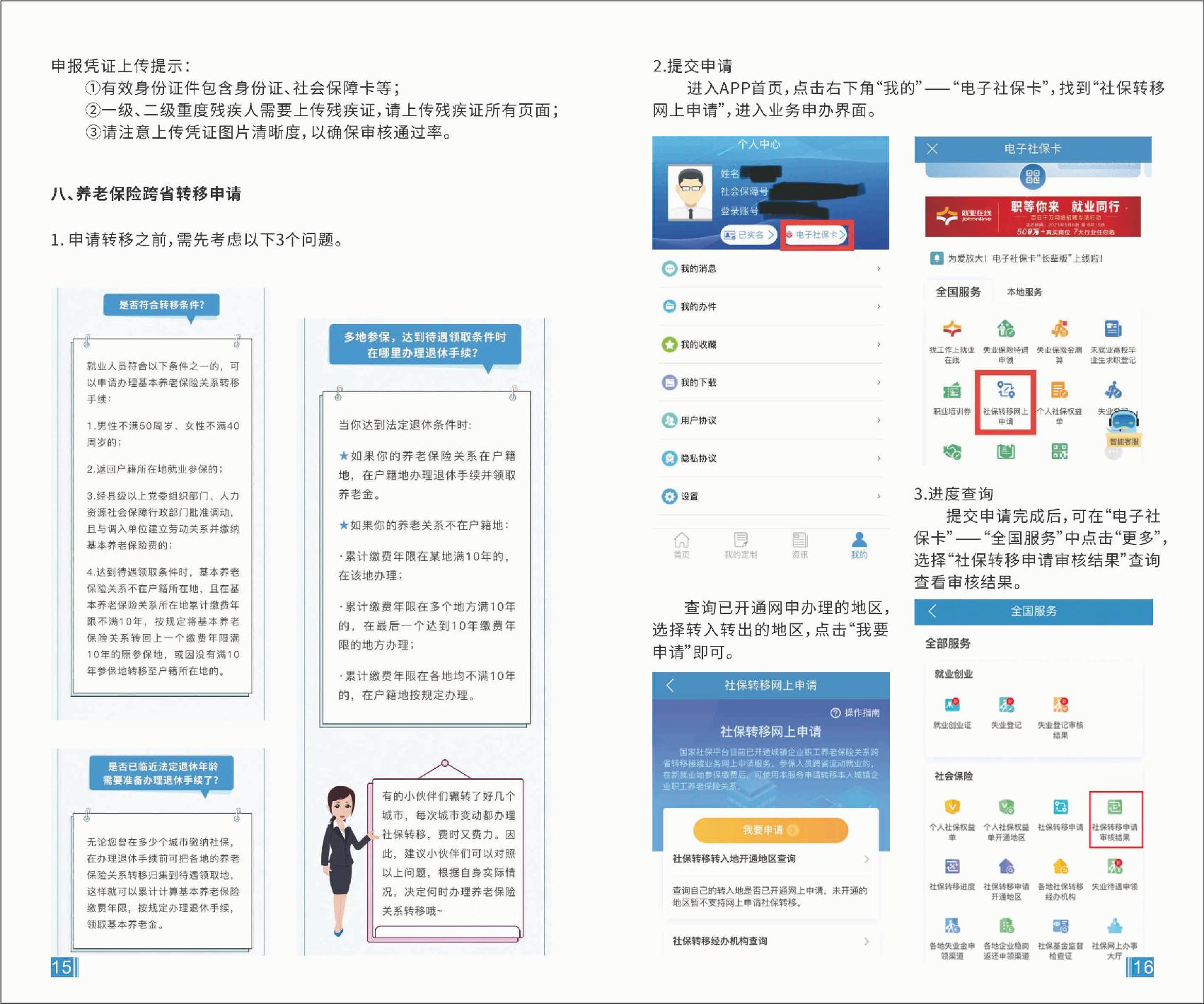This screenshot has height=1004, width=1204.
Task: Tap the 首页 home icon in bottom bar
Action: [x=681, y=545]
